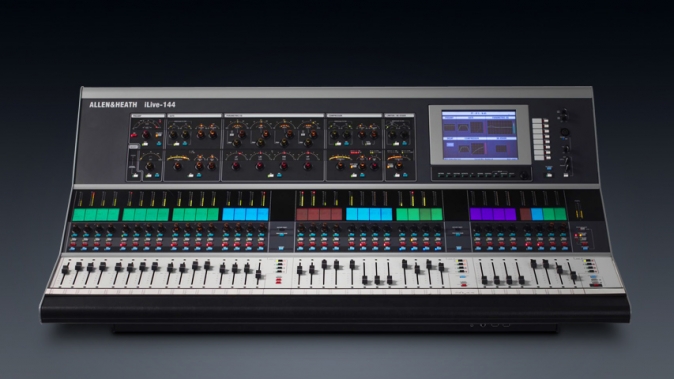The width and height of the screenshot is (674, 379).
Task: Select the first blue LCD block in the left bank
Action: (x=229, y=214)
